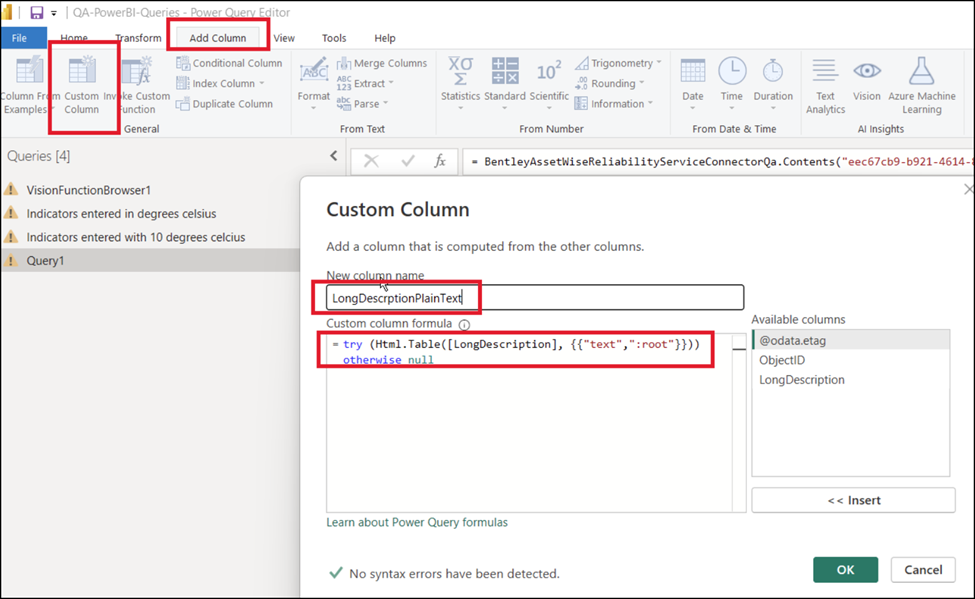This screenshot has height=599, width=975.
Task: Click the Text Analytics icon
Action: point(825,71)
